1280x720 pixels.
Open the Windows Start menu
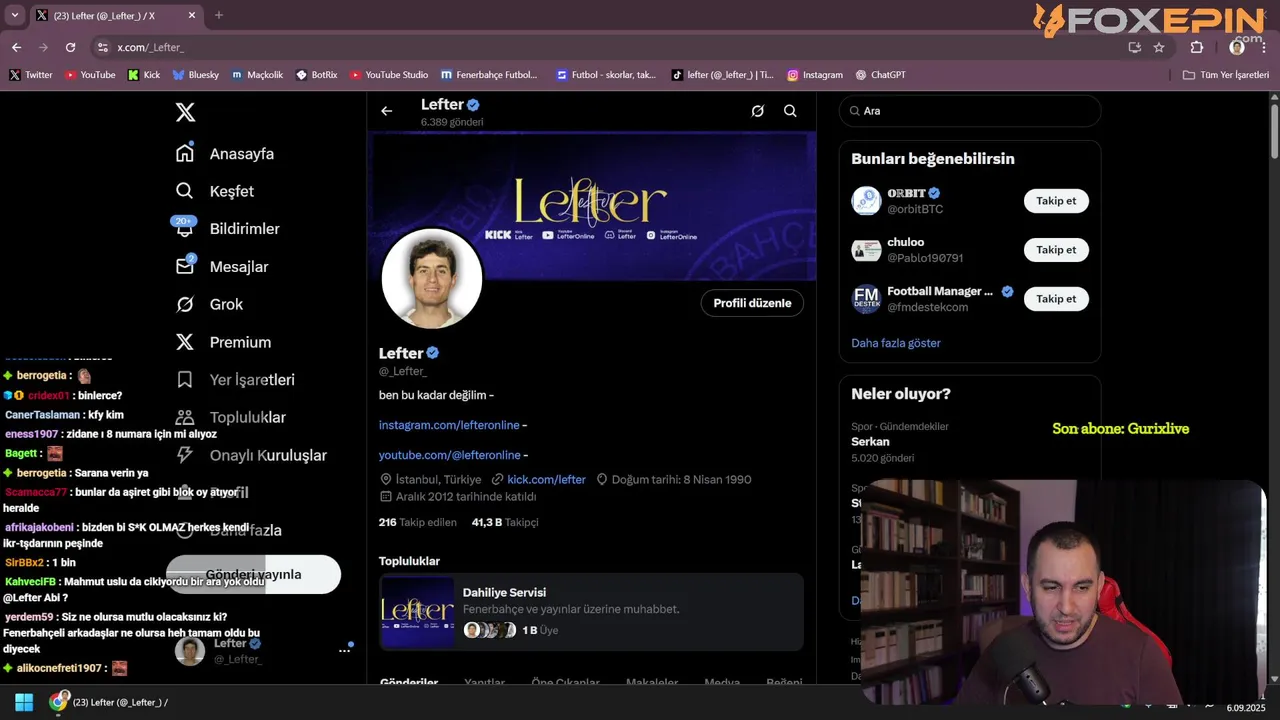tap(24, 702)
